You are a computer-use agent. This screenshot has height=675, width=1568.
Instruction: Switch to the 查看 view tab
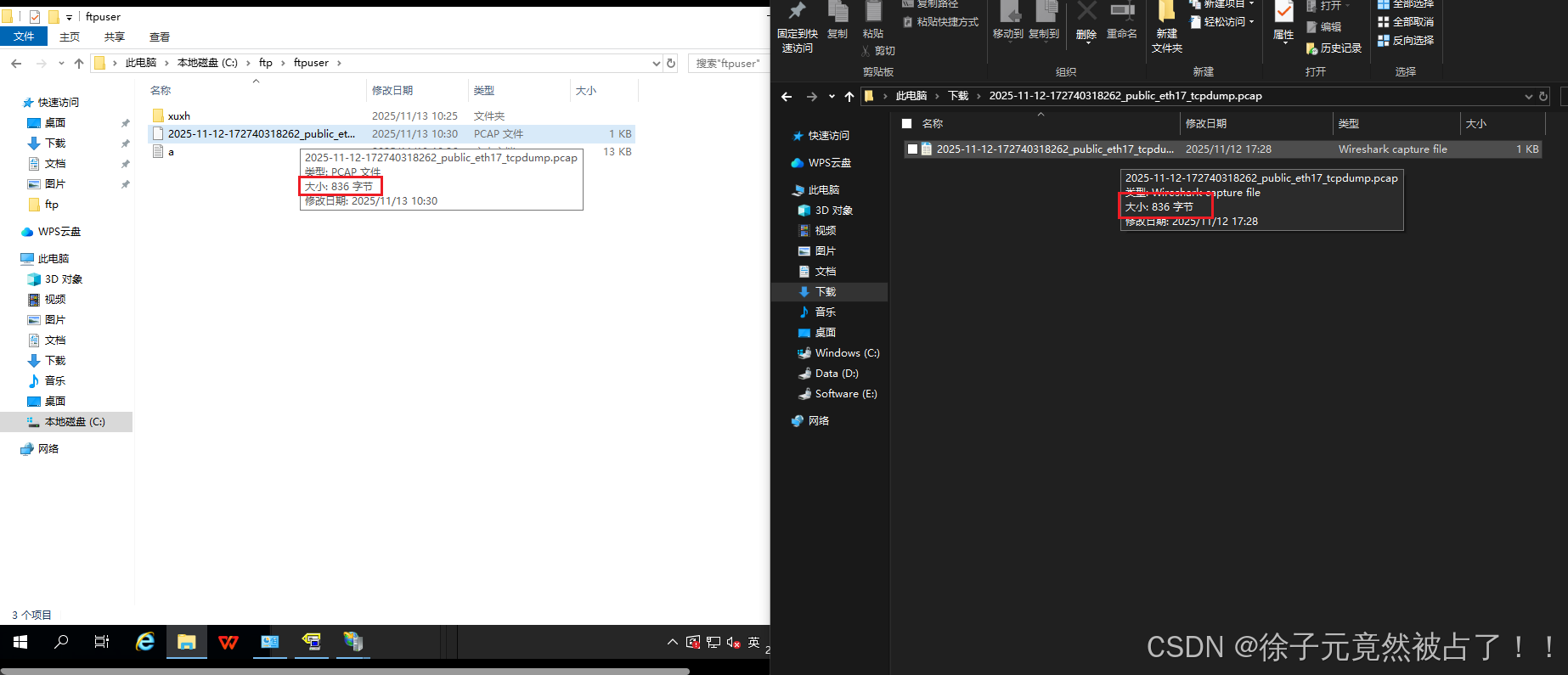[160, 37]
